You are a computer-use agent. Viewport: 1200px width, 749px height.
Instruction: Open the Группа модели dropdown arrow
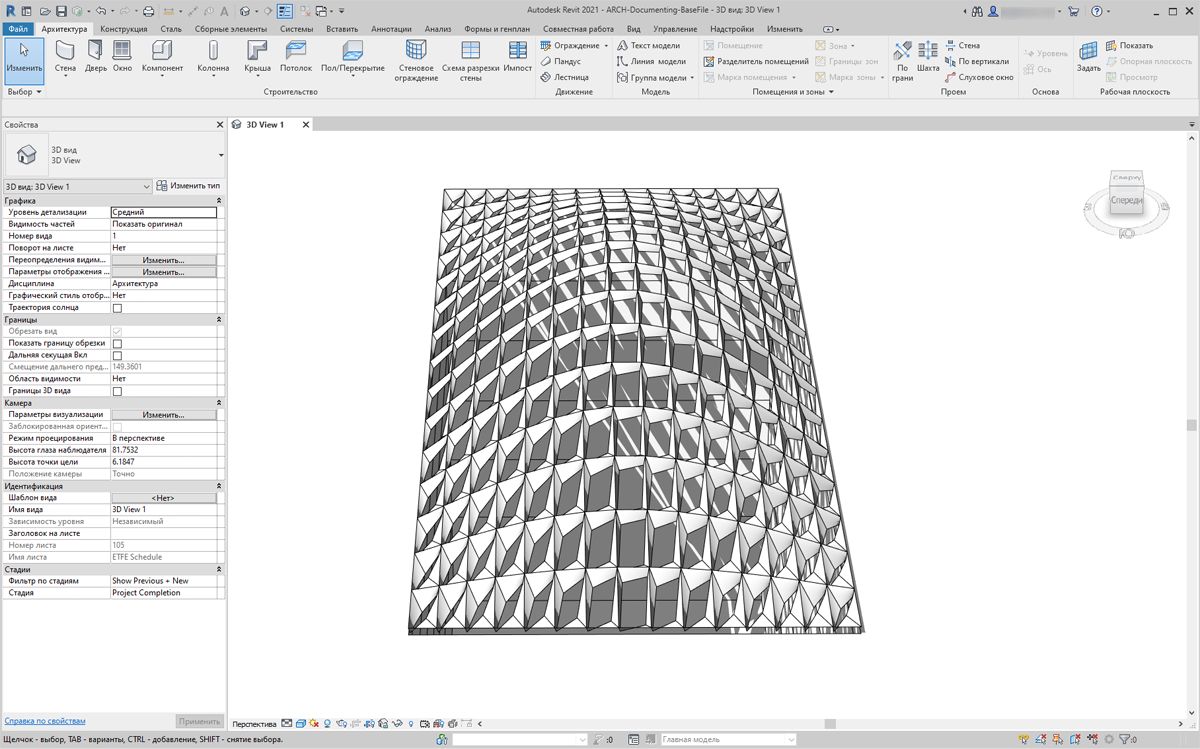[692, 77]
